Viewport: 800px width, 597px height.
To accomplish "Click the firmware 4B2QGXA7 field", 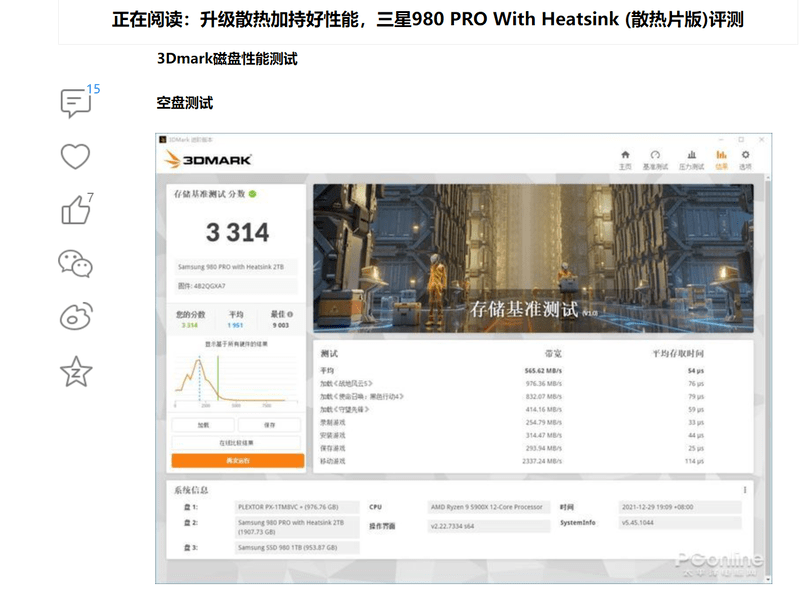I will coord(236,286).
